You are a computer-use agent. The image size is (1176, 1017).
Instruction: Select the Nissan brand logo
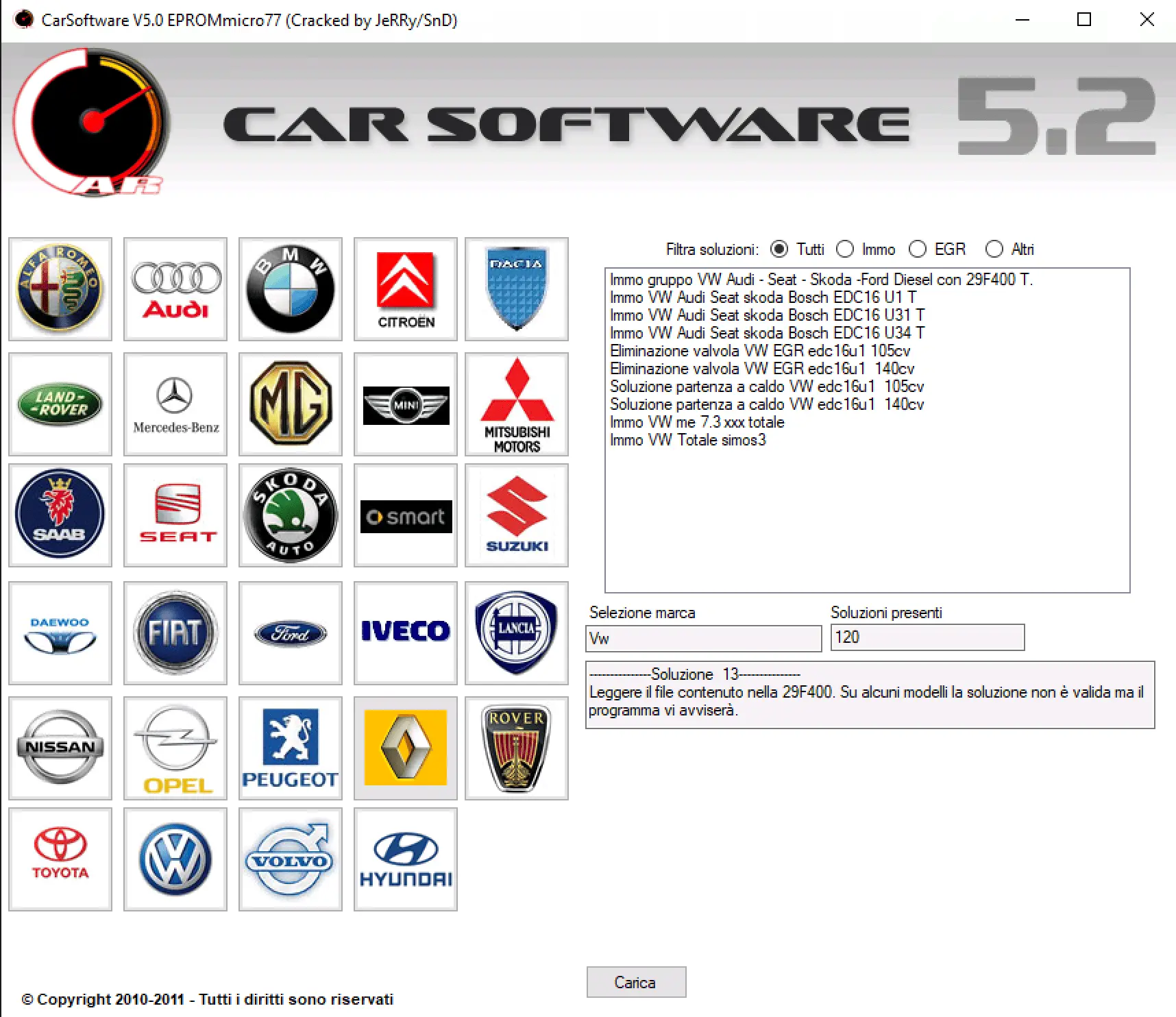[x=60, y=748]
